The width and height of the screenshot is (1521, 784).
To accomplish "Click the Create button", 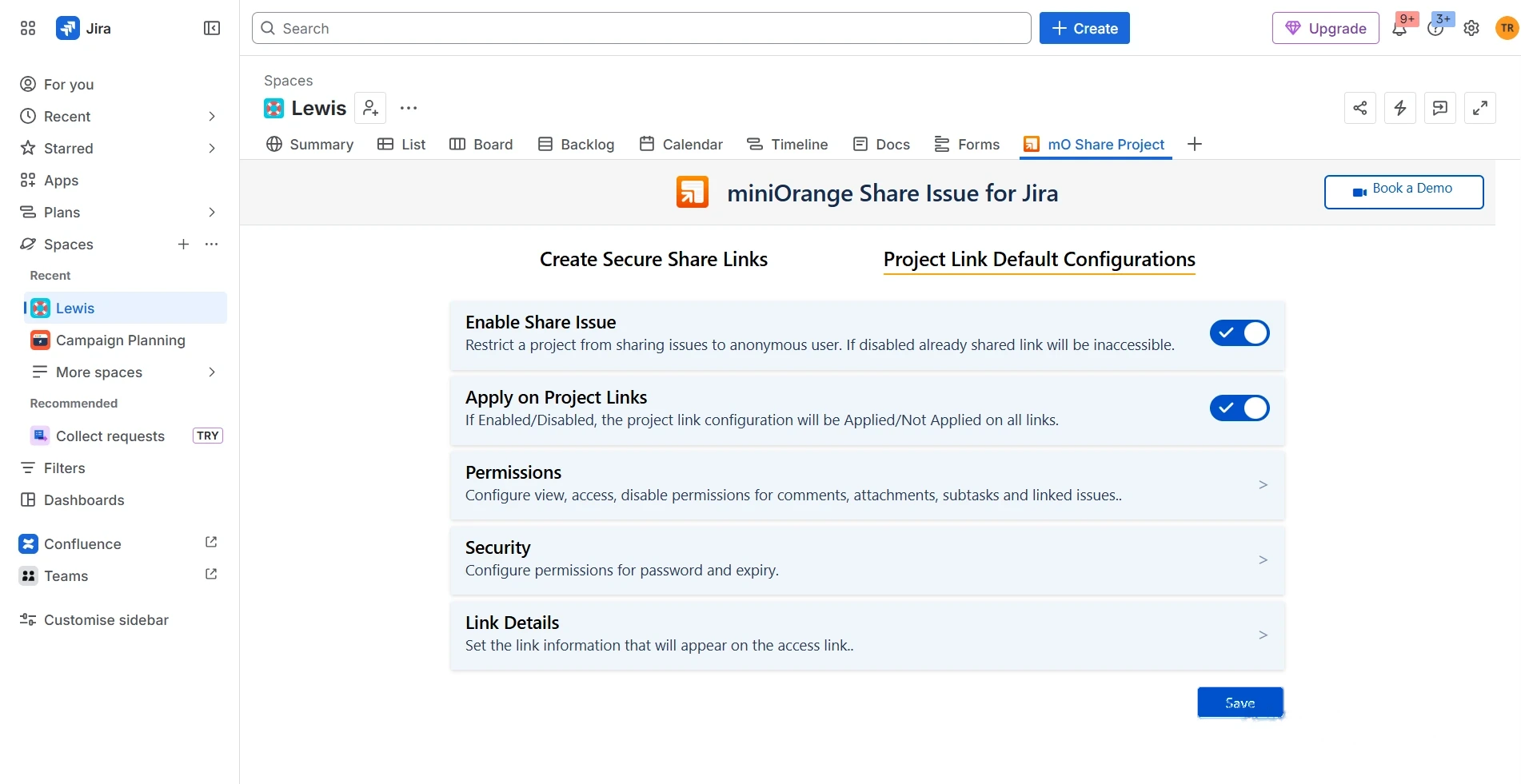I will point(1084,28).
